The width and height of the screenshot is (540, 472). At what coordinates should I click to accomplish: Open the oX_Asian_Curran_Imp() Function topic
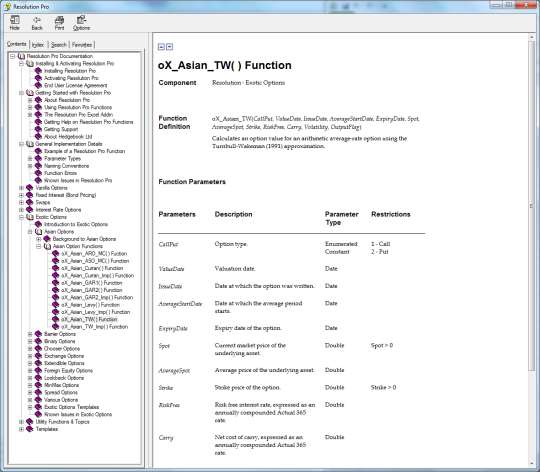click(x=97, y=275)
